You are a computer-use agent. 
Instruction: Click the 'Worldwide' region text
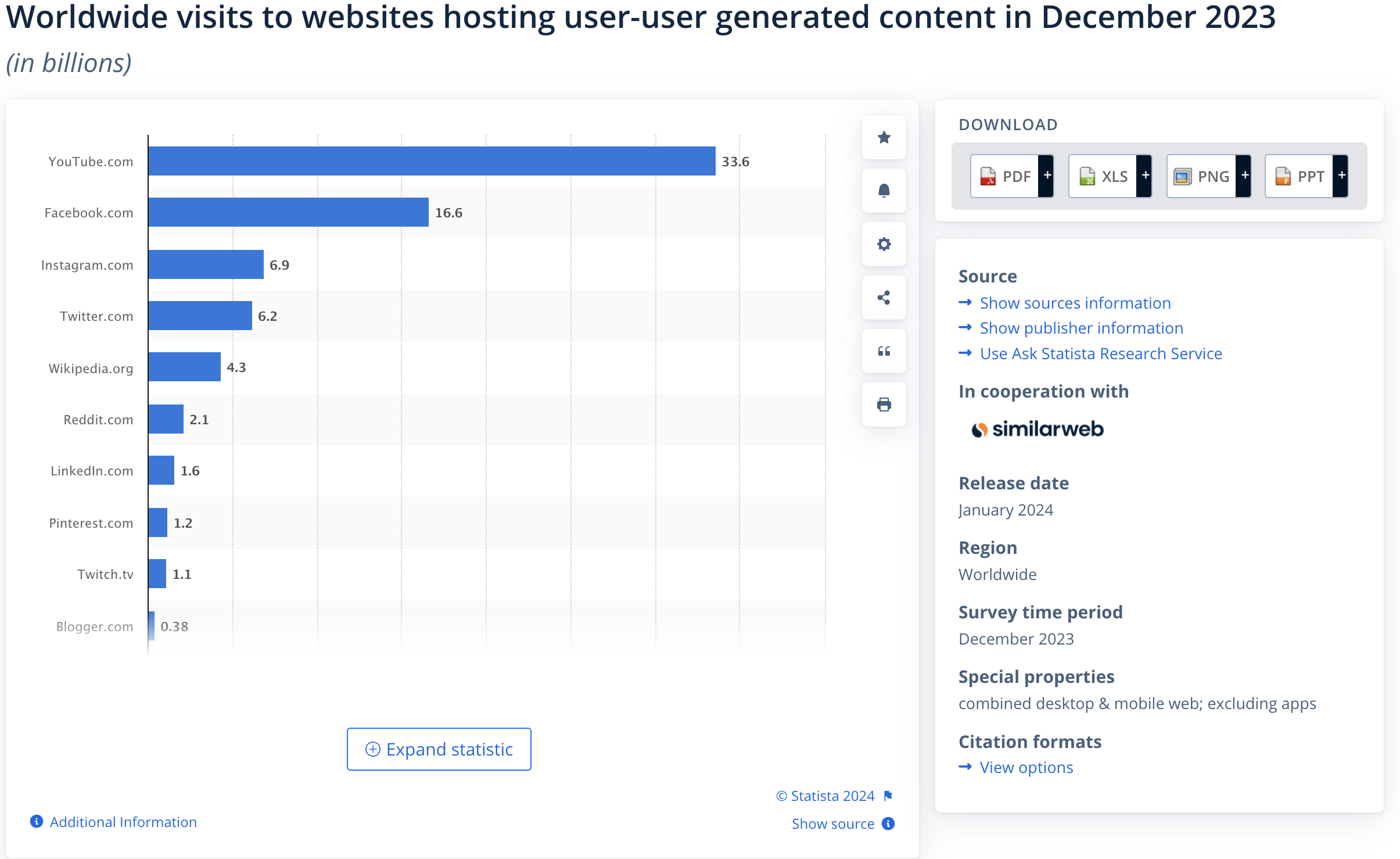click(997, 574)
